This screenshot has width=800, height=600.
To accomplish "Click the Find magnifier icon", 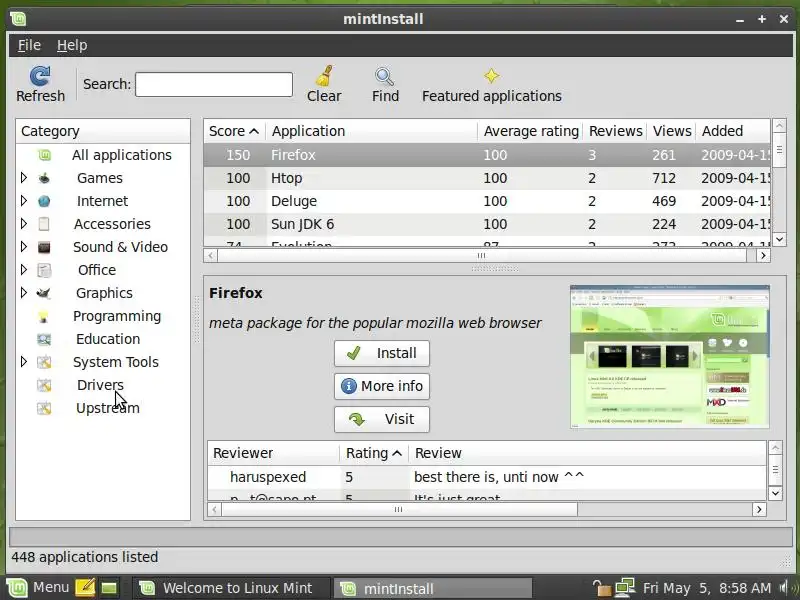I will pyautogui.click(x=384, y=77).
